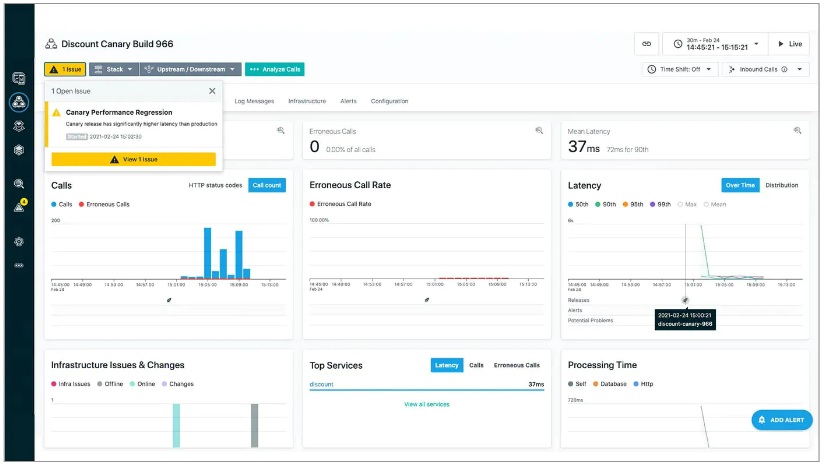Open the platforms icon in the sidebar
The height and width of the screenshot is (466, 823).
[x=19, y=126]
